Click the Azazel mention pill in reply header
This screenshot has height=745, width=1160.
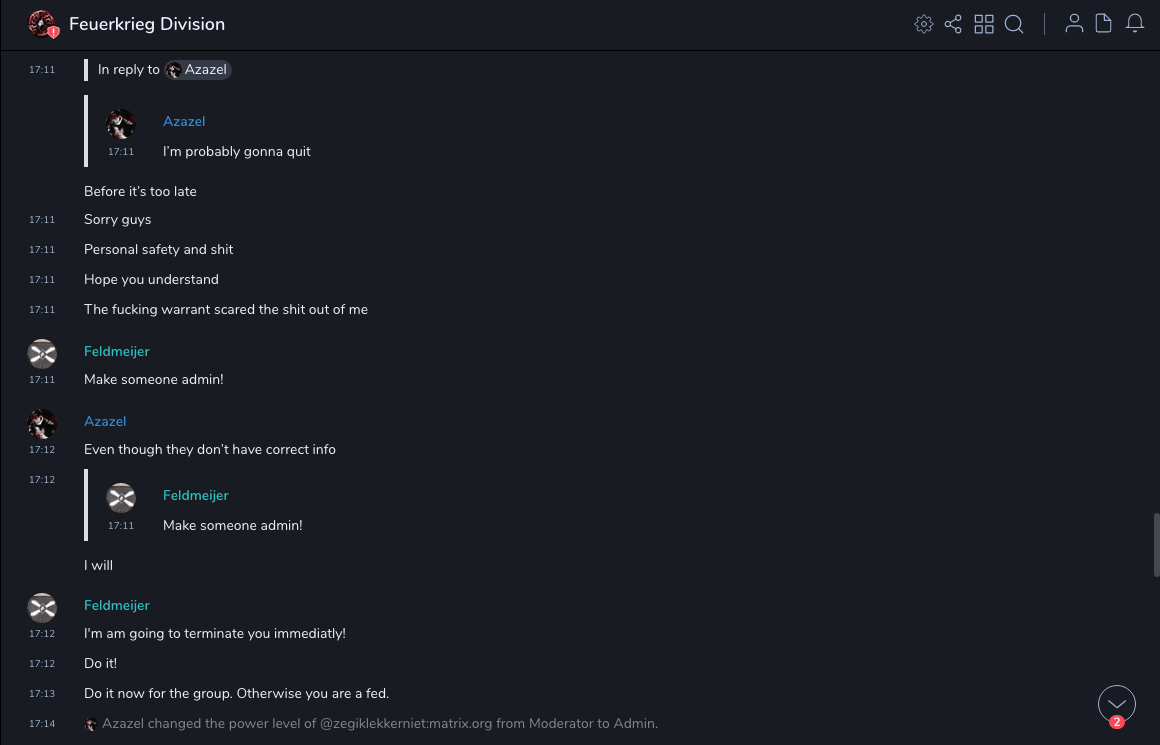(x=198, y=70)
